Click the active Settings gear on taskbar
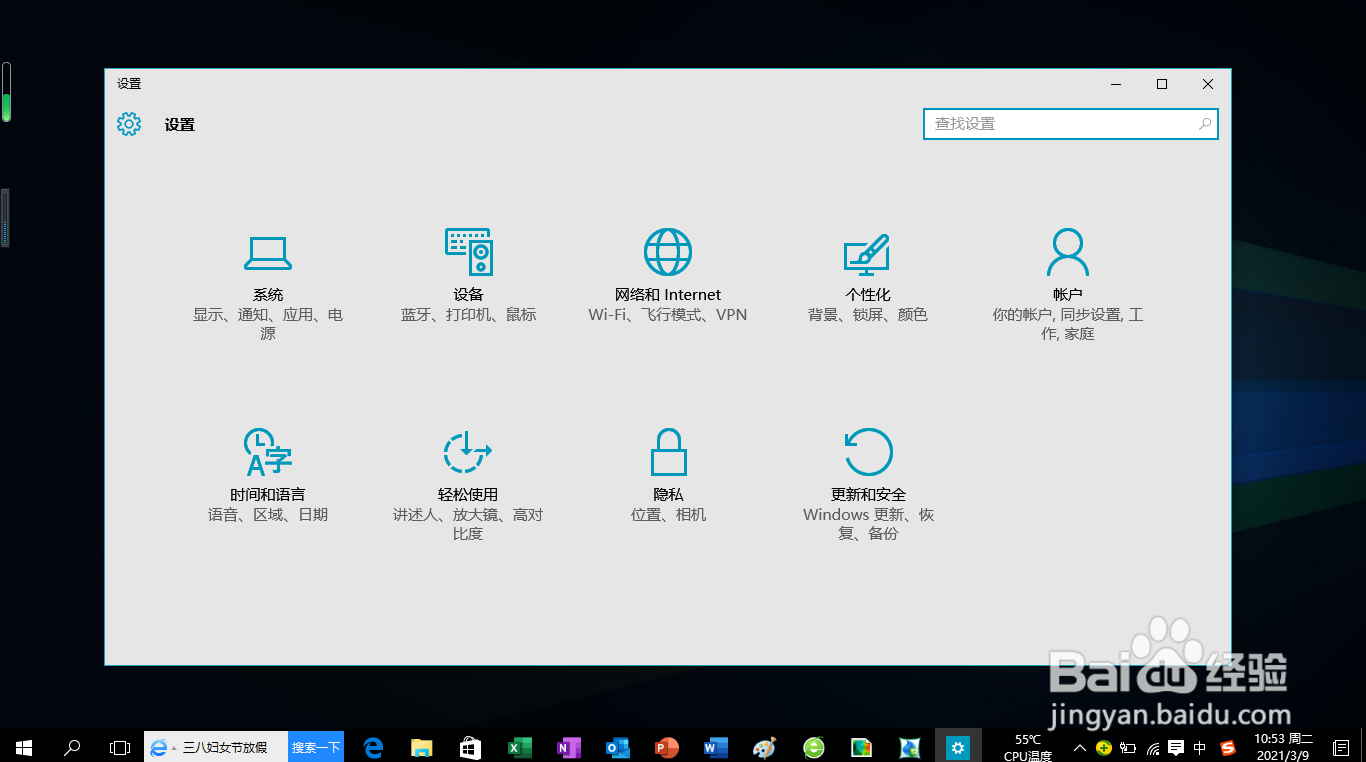 coord(958,747)
